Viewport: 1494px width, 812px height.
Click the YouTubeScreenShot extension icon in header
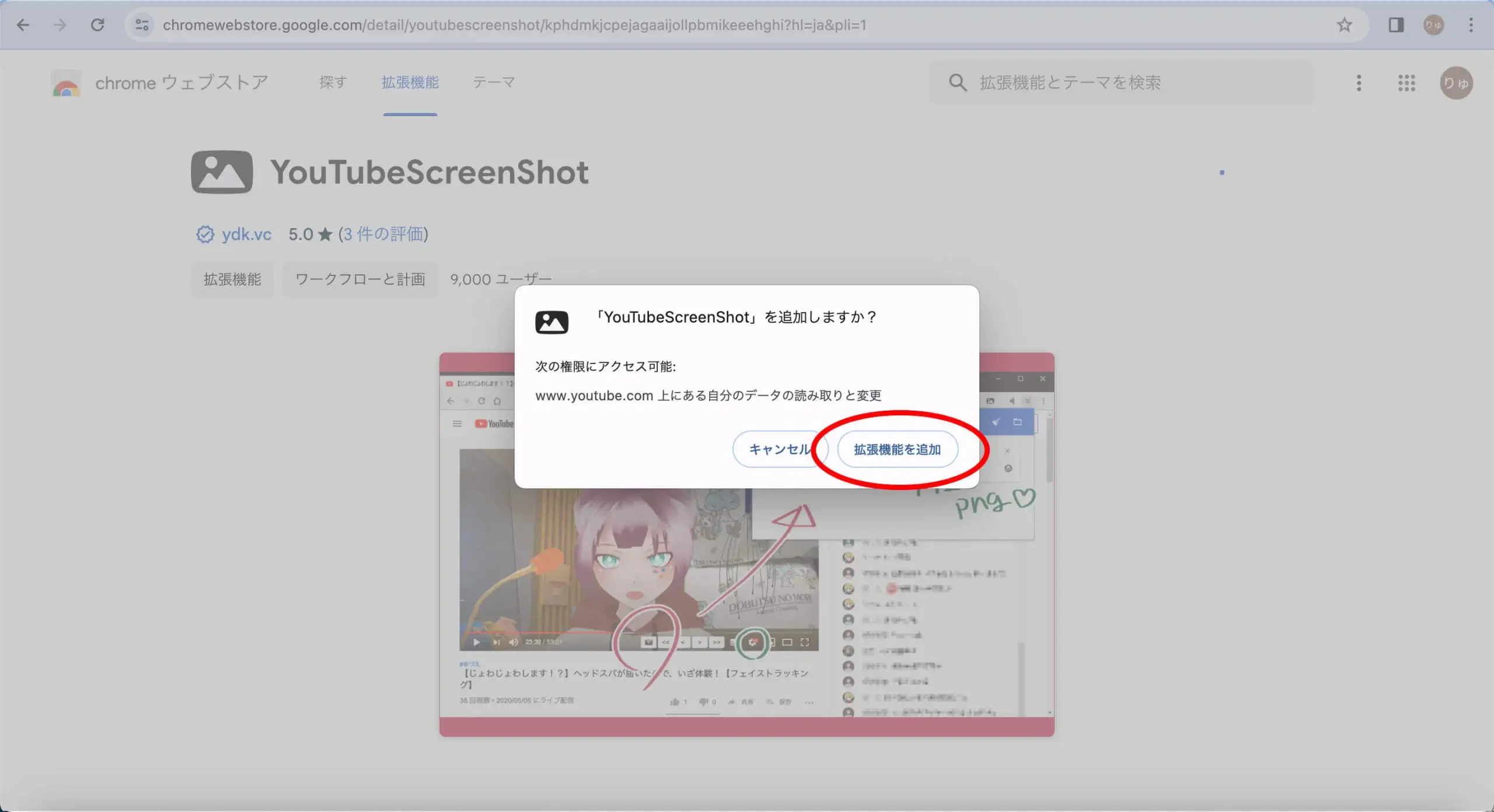222,172
